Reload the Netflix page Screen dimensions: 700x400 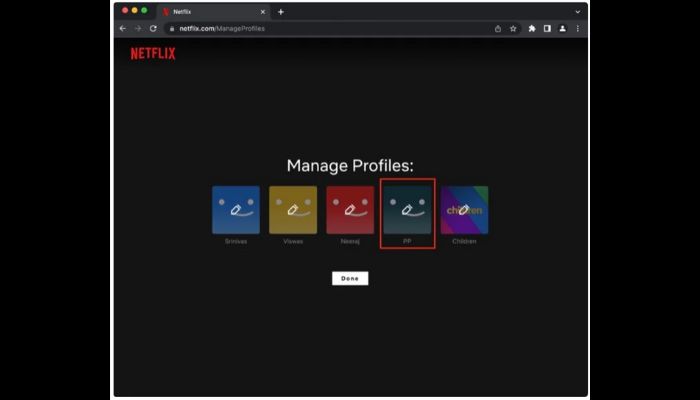153,28
